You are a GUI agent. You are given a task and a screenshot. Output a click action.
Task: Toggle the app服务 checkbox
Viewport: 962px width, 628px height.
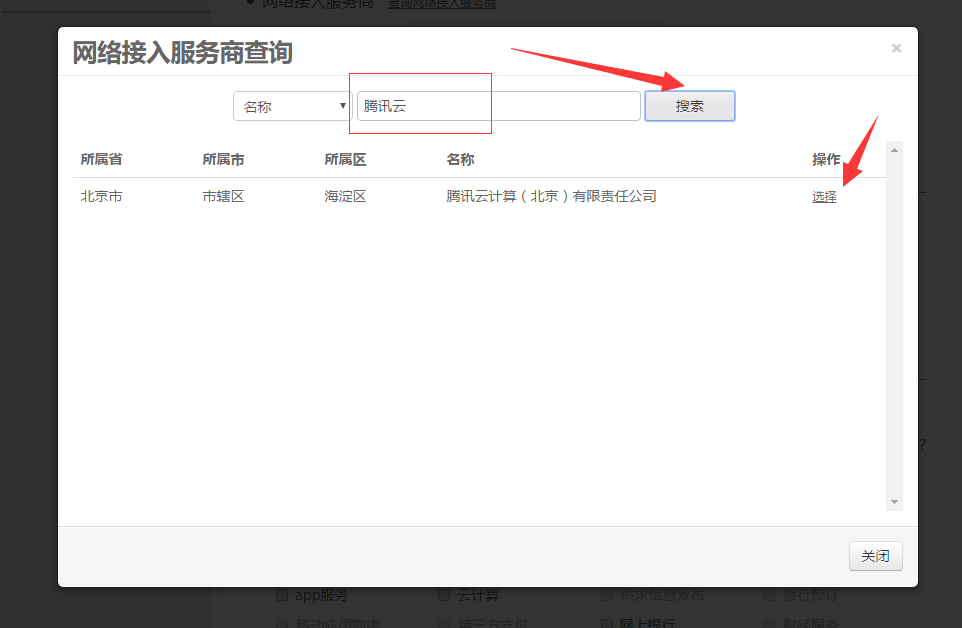[x=282, y=596]
